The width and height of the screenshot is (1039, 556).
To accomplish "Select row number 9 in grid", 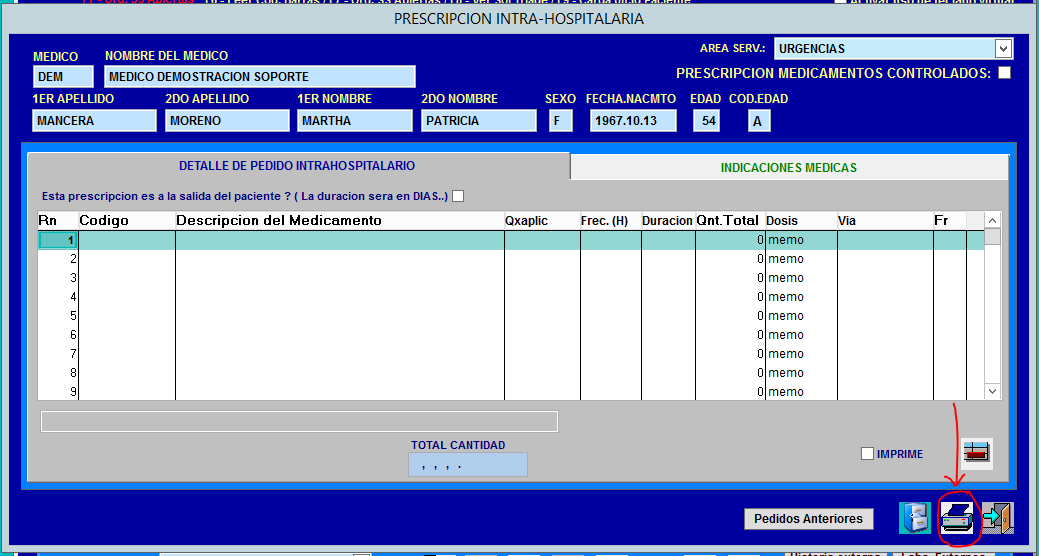I will click(x=58, y=392).
